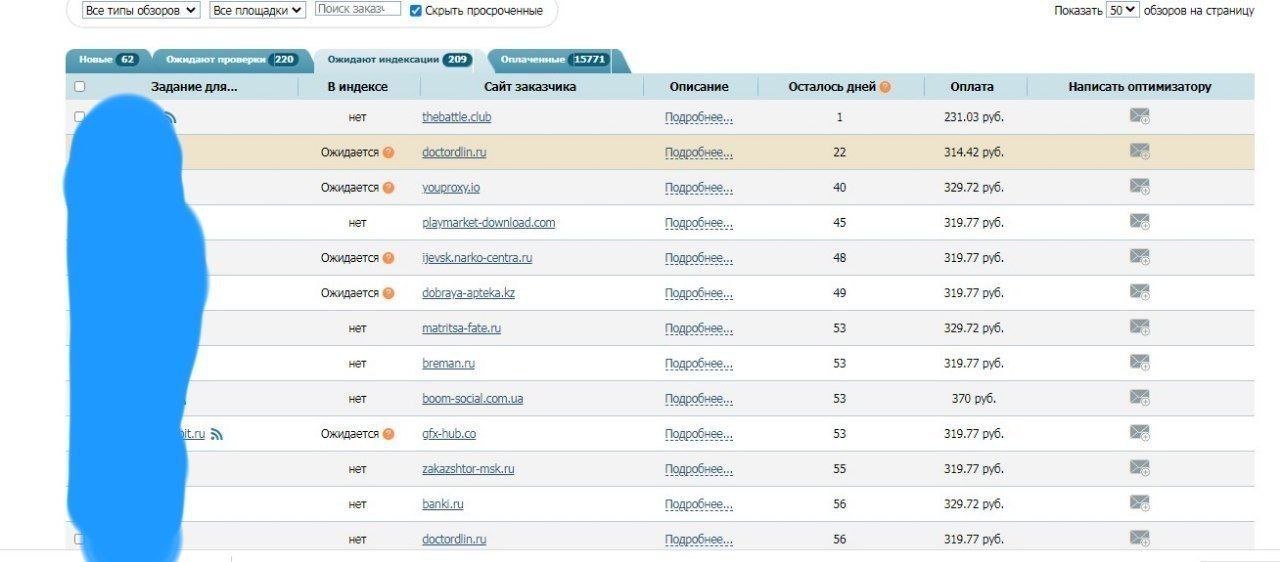Follow the dobraya-apteka.kz link
The width and height of the screenshot is (1280, 562).
pos(468,293)
